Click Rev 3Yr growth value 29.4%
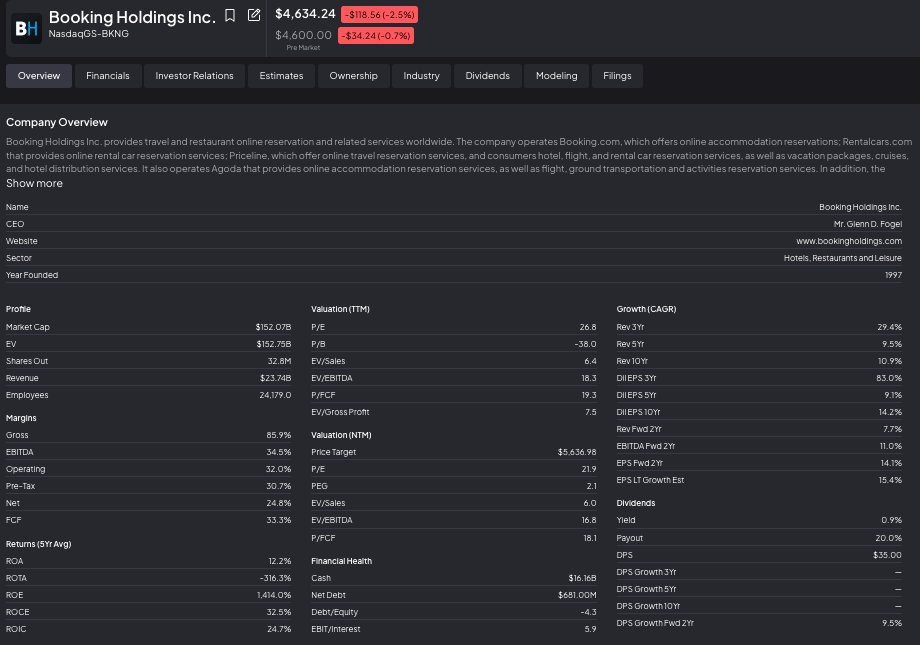920x645 pixels. click(889, 327)
